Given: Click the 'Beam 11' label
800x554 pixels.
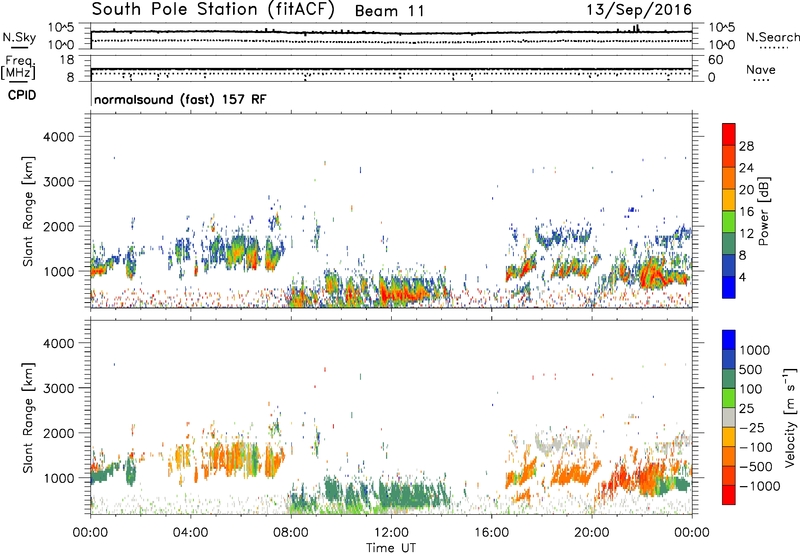Looking at the screenshot, I should tap(389, 11).
